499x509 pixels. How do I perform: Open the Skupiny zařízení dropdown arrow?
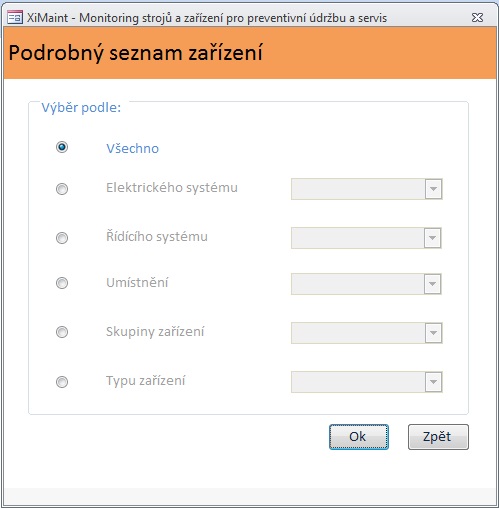tap(433, 333)
